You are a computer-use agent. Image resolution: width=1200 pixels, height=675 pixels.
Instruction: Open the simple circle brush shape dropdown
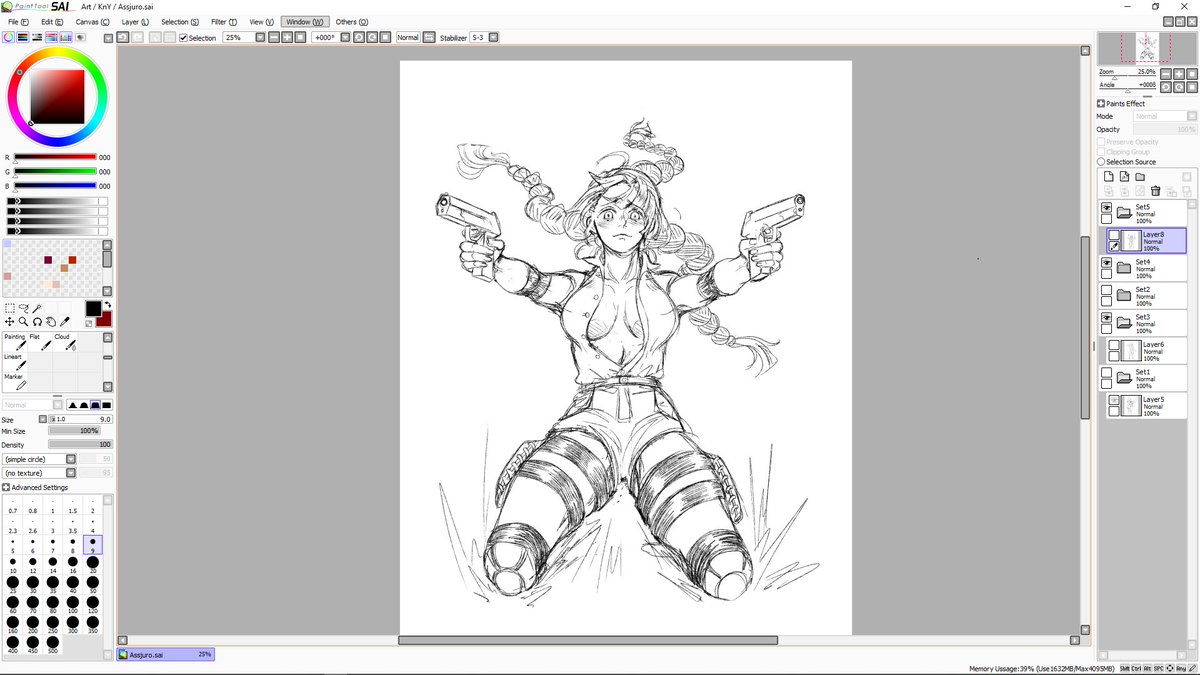click(71, 459)
